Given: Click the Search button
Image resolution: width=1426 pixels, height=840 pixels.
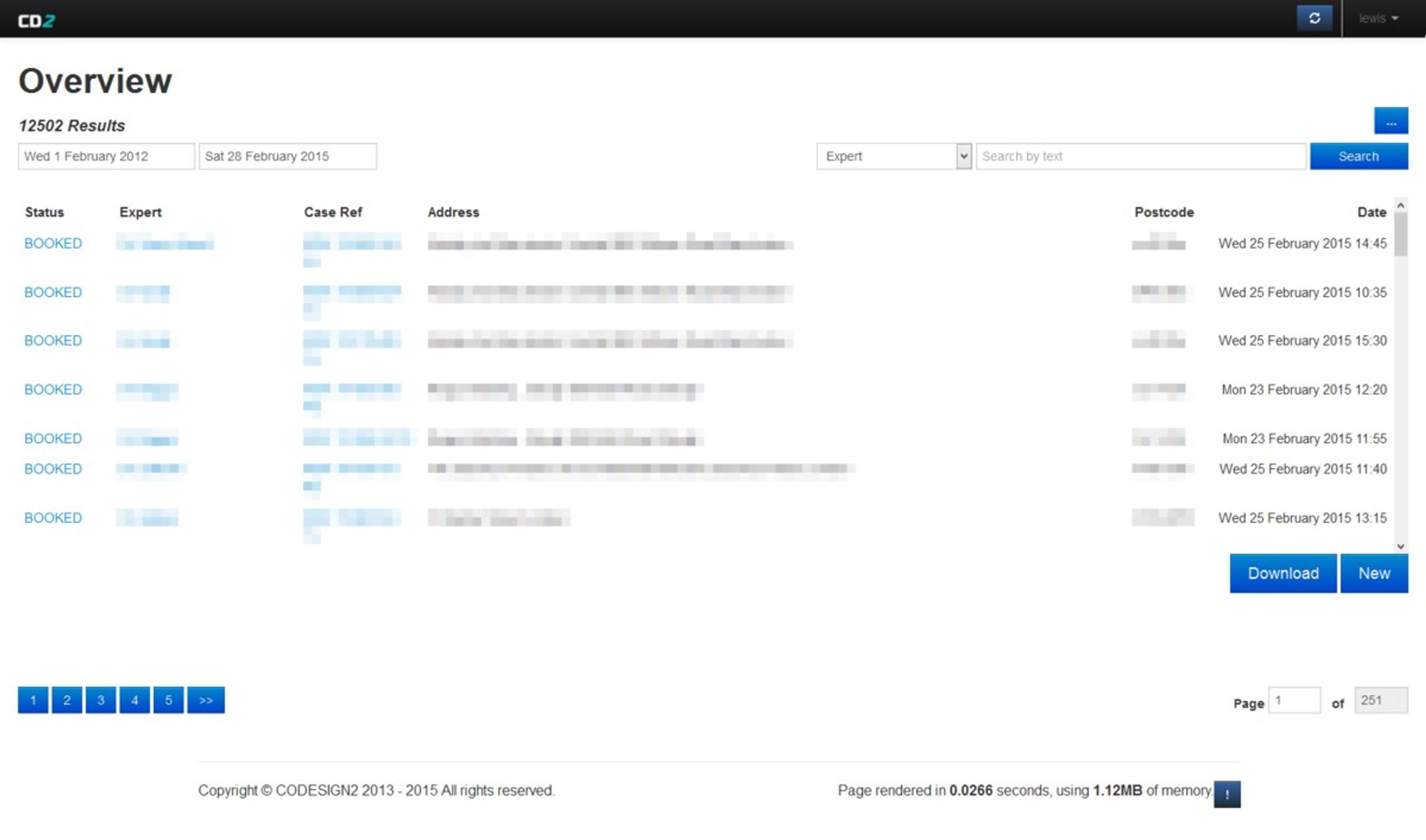Looking at the screenshot, I should pos(1359,156).
